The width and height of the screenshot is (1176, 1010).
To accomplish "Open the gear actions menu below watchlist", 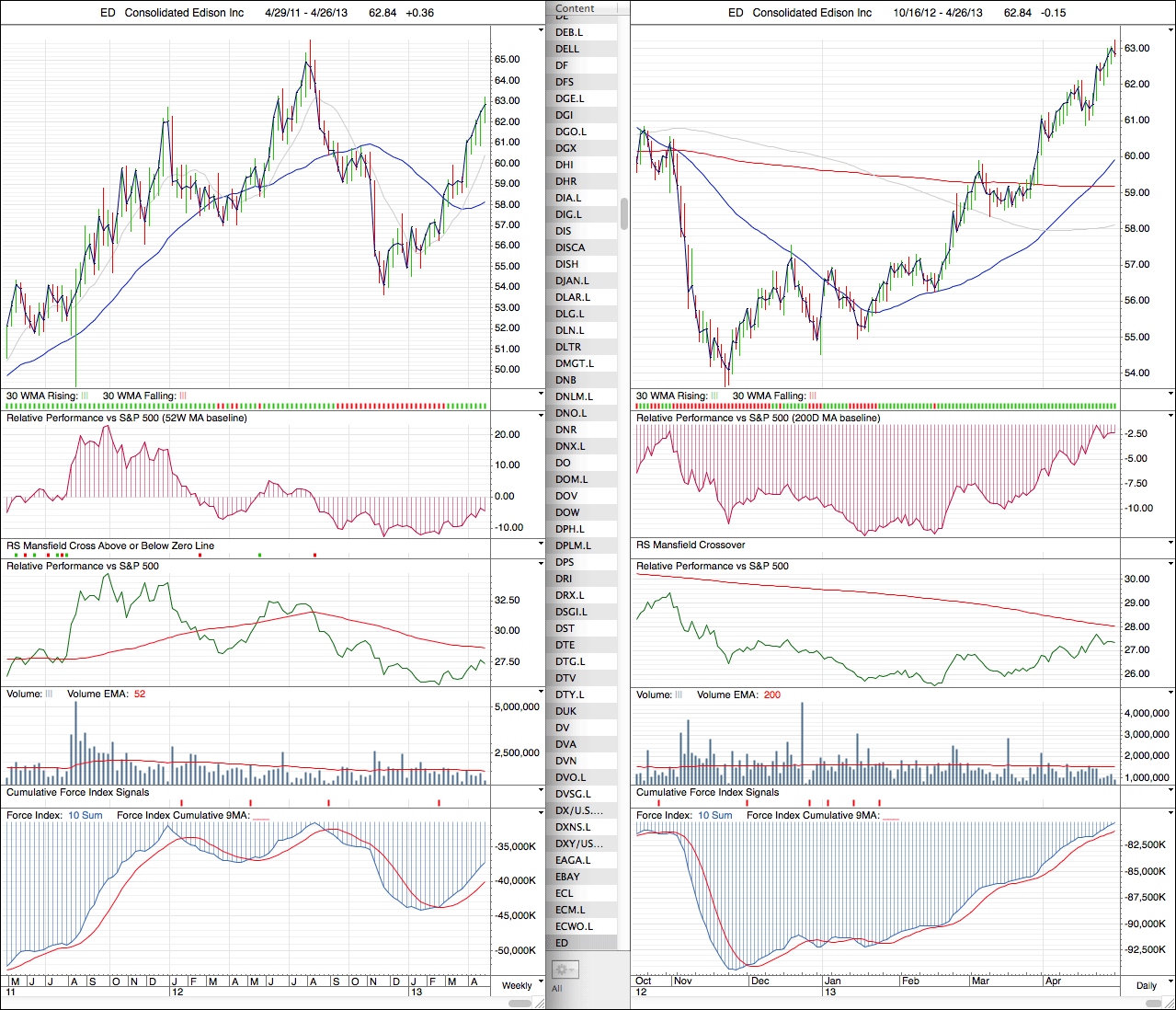I will pyautogui.click(x=565, y=970).
